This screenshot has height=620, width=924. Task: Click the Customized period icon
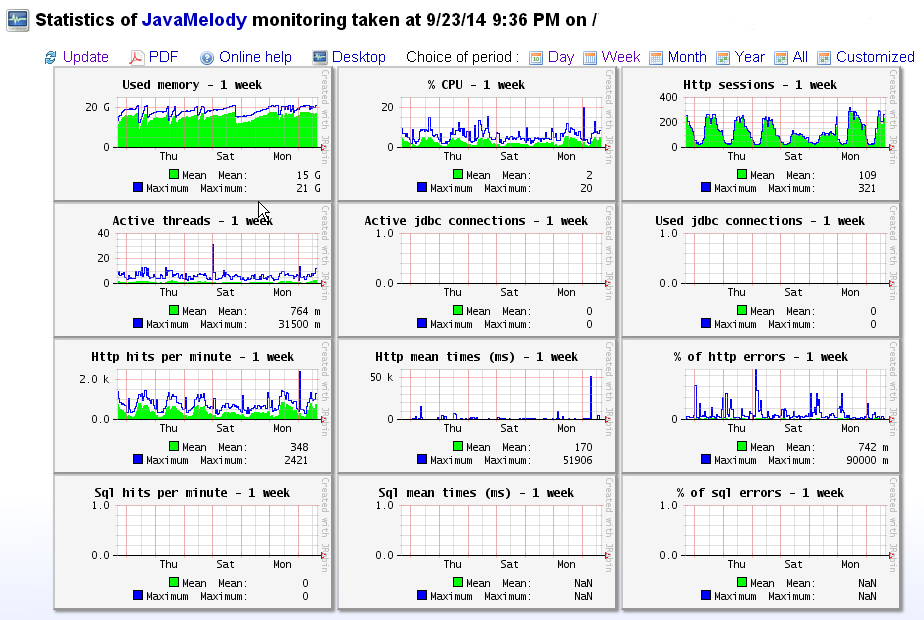[824, 58]
